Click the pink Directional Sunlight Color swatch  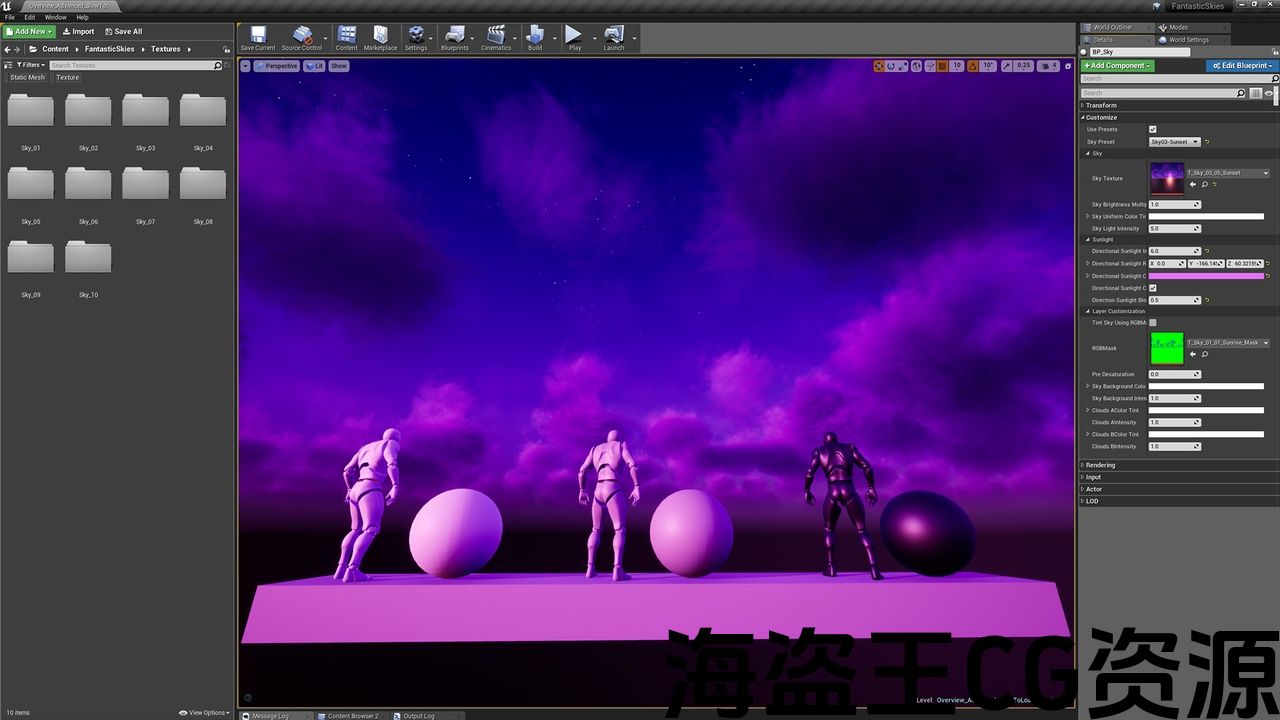1206,276
